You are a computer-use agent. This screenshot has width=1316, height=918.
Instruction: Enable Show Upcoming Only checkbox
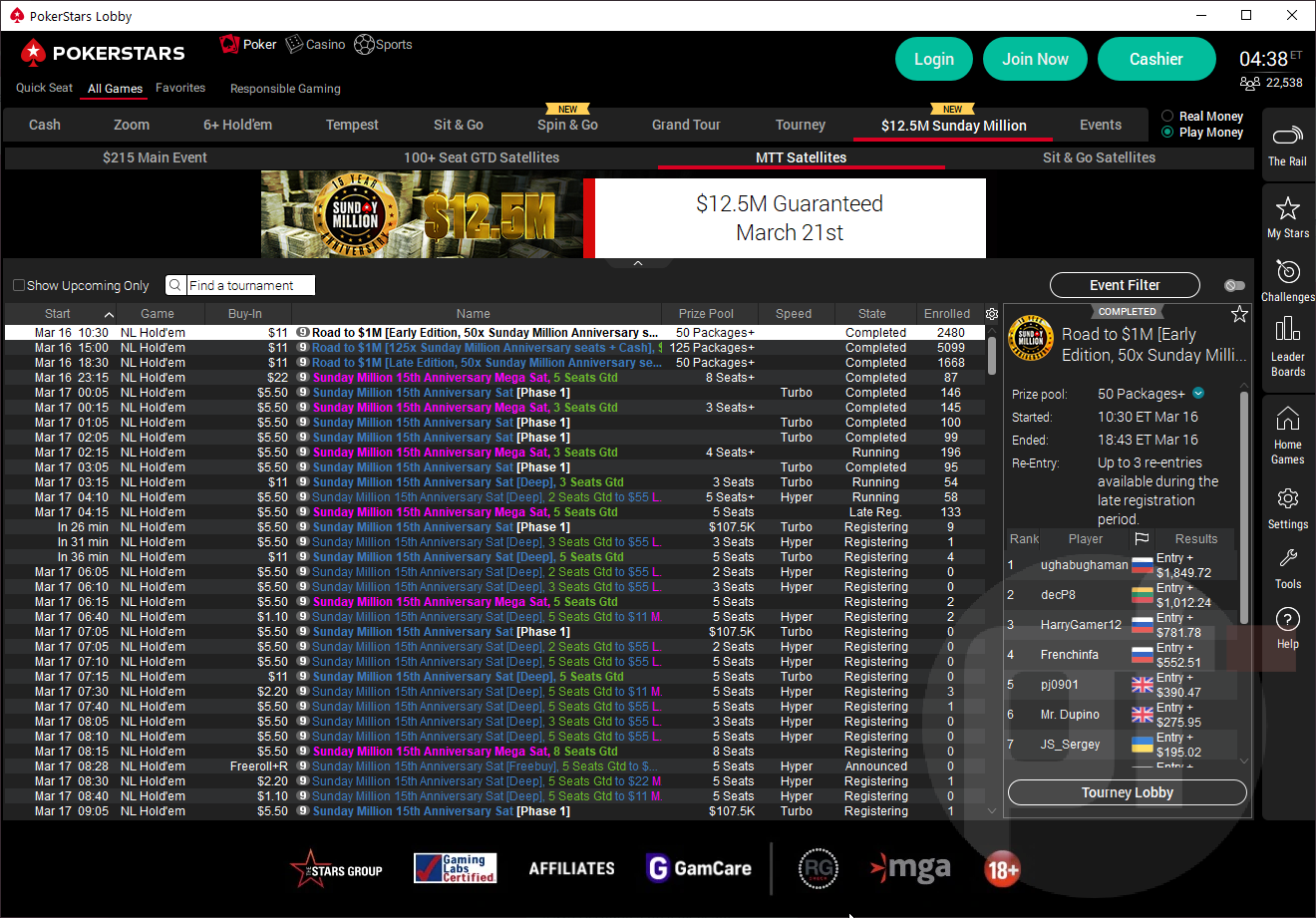[x=18, y=285]
